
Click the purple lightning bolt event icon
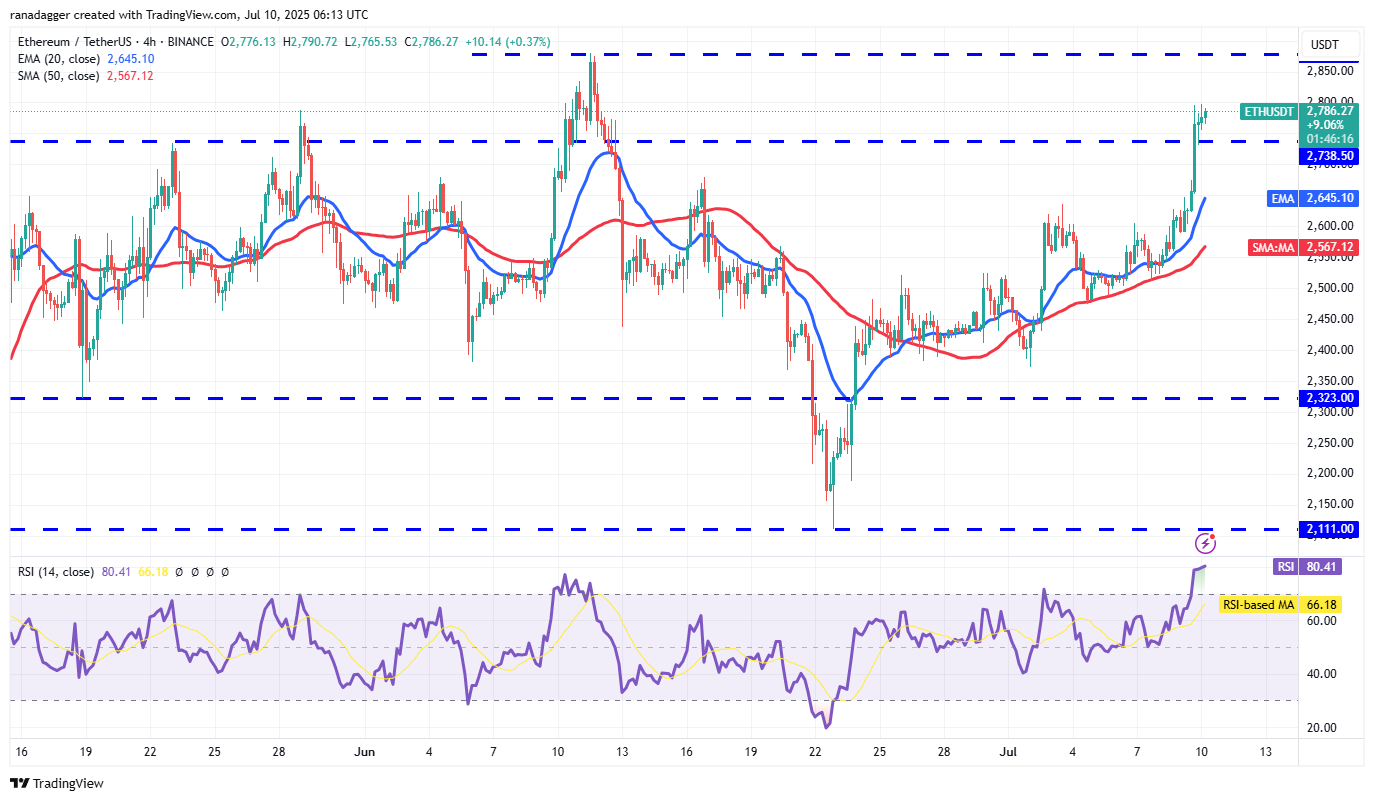1205,544
